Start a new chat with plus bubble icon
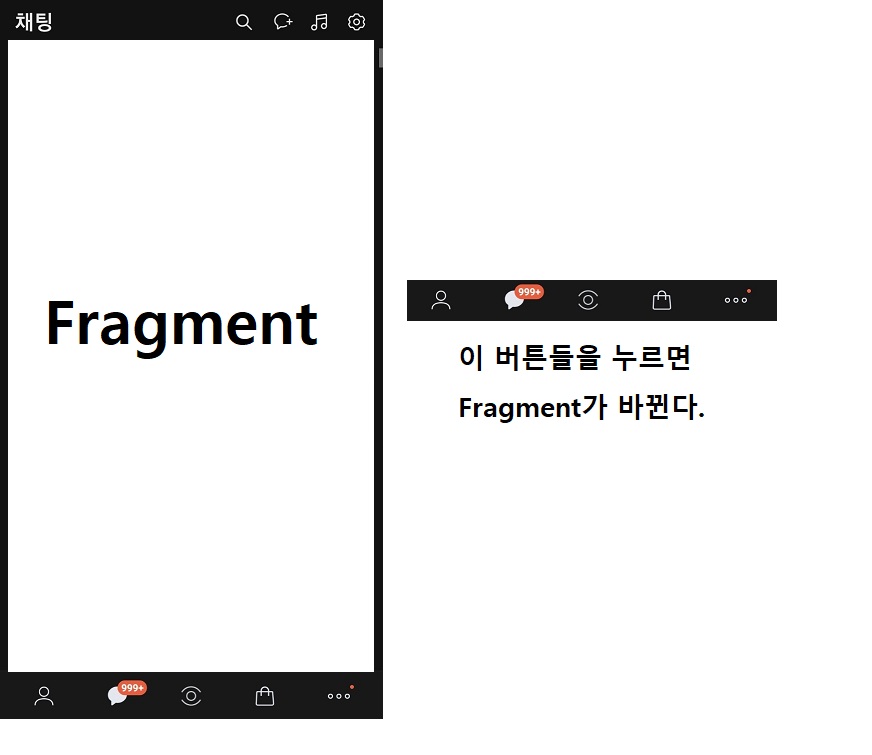 tap(283, 22)
